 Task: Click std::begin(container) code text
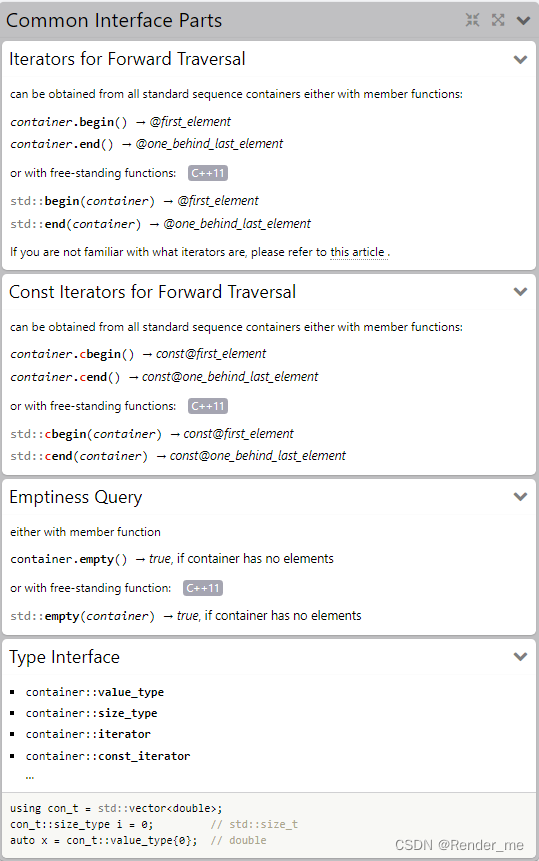tap(82, 201)
